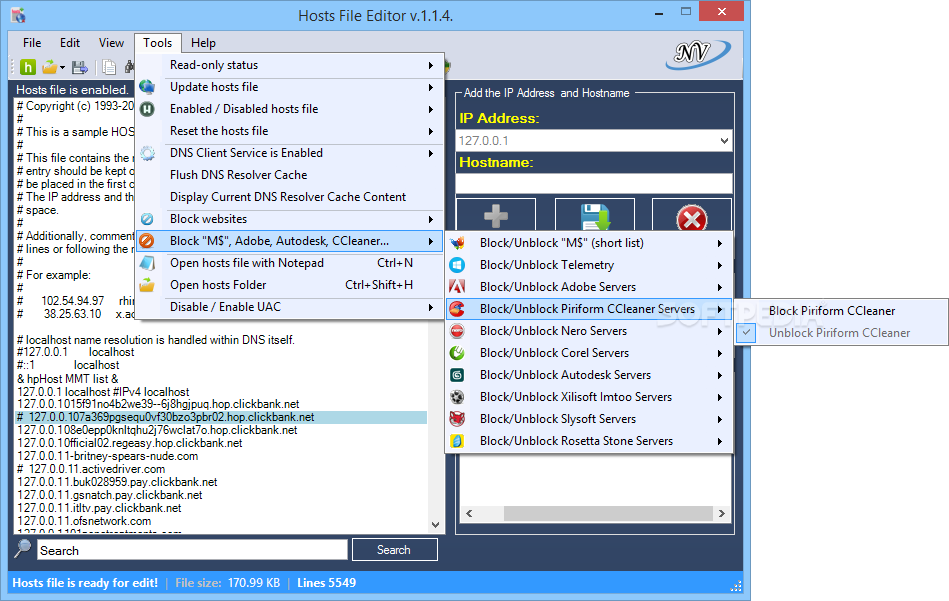The width and height of the screenshot is (949, 601).
Task: Open the dropdown arrow beside the folder icon
Action: 62,67
